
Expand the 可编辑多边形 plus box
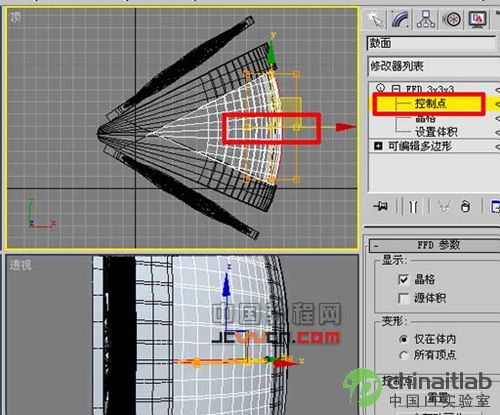pyautogui.click(x=378, y=146)
